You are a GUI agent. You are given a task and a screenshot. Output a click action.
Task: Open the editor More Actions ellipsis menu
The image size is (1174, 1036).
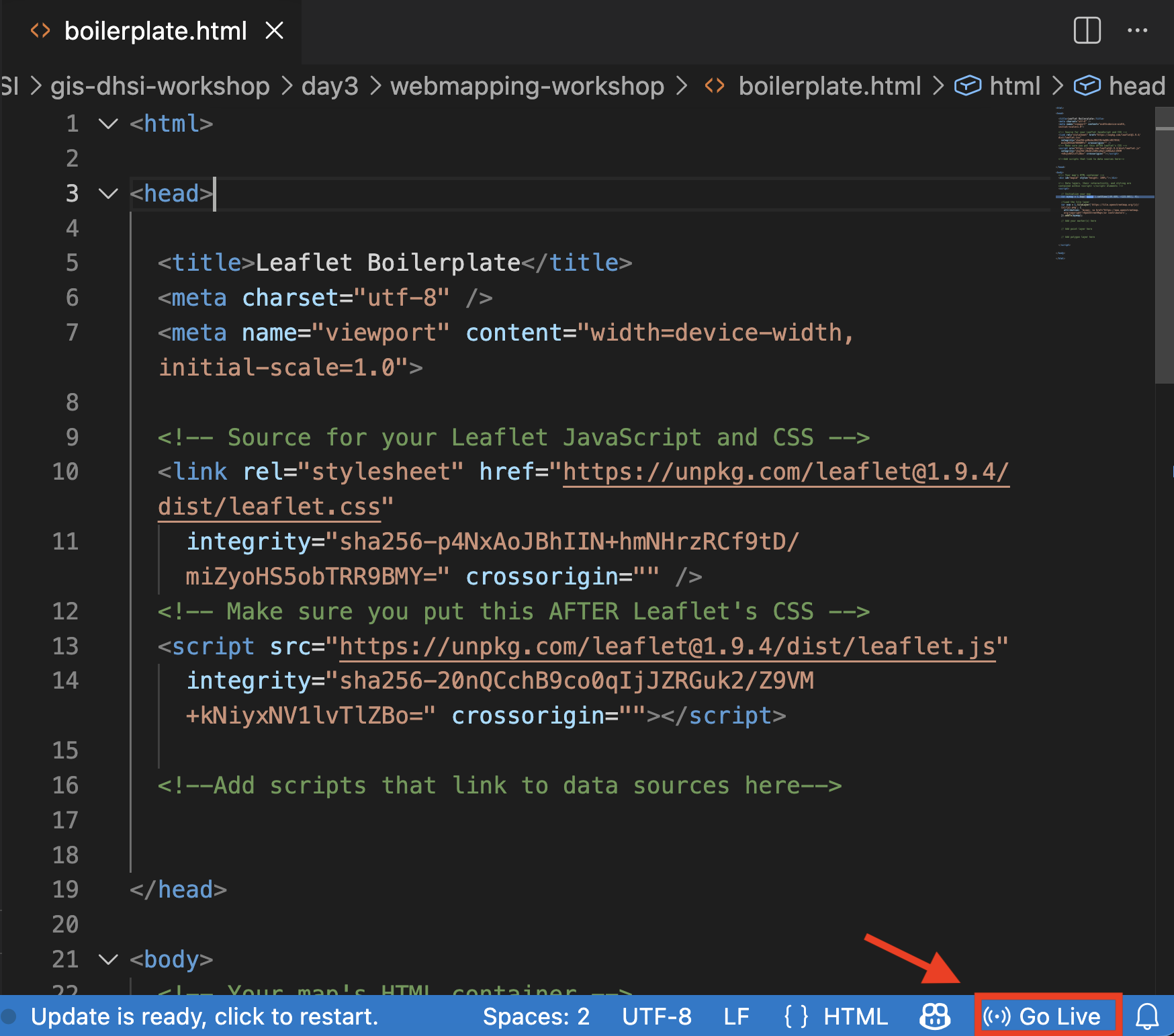point(1137,31)
